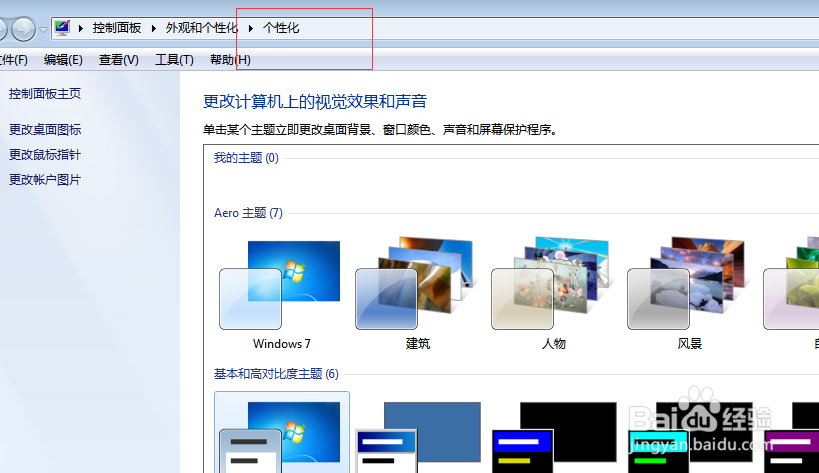Open the 查看(V) menu
This screenshot has height=473, width=819.
point(119,60)
